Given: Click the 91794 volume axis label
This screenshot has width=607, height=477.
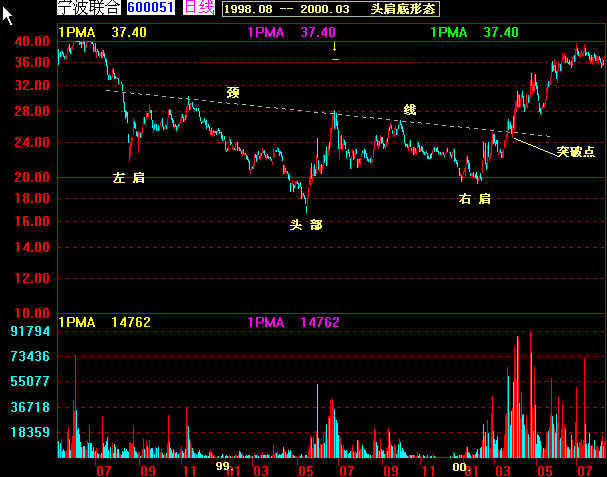Looking at the screenshot, I should tap(30, 331).
